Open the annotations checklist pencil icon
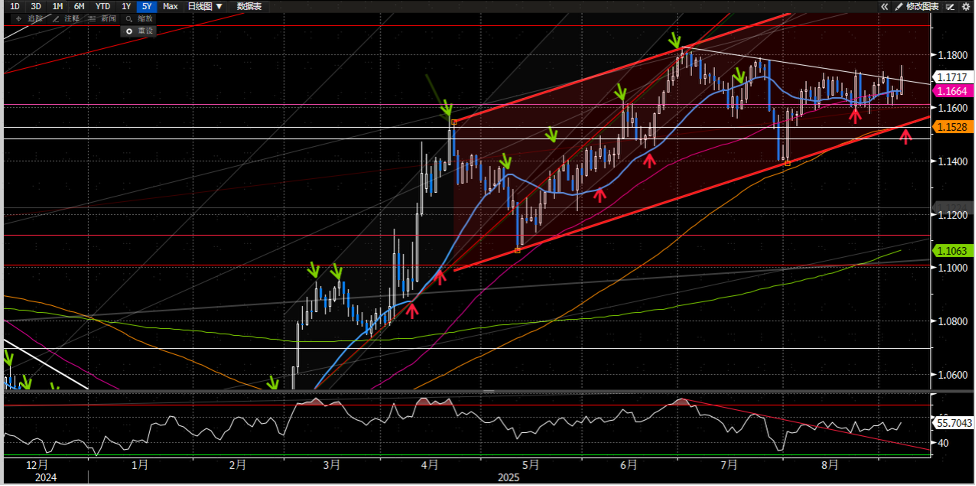Image resolution: width=976 pixels, height=486 pixels. pos(950,6)
